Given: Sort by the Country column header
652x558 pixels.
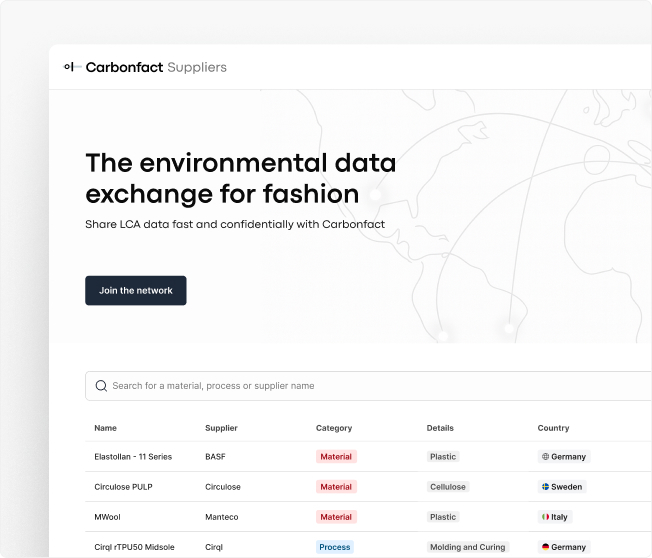Looking at the screenshot, I should (553, 428).
